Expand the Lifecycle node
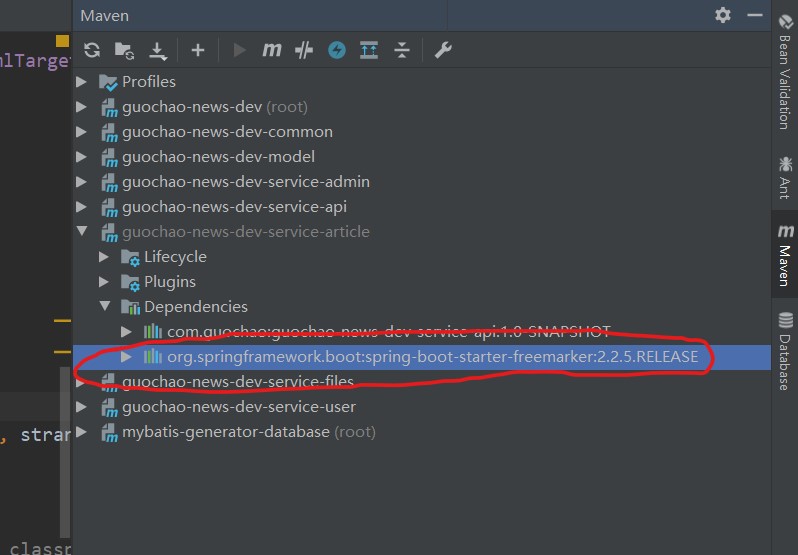The height and width of the screenshot is (555, 798). click(x=104, y=256)
